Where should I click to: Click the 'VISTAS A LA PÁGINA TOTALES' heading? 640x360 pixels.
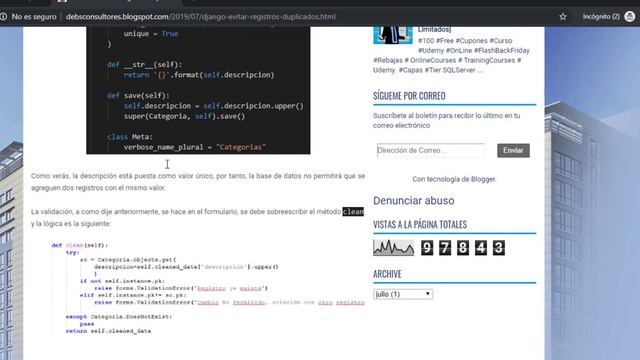(420, 224)
